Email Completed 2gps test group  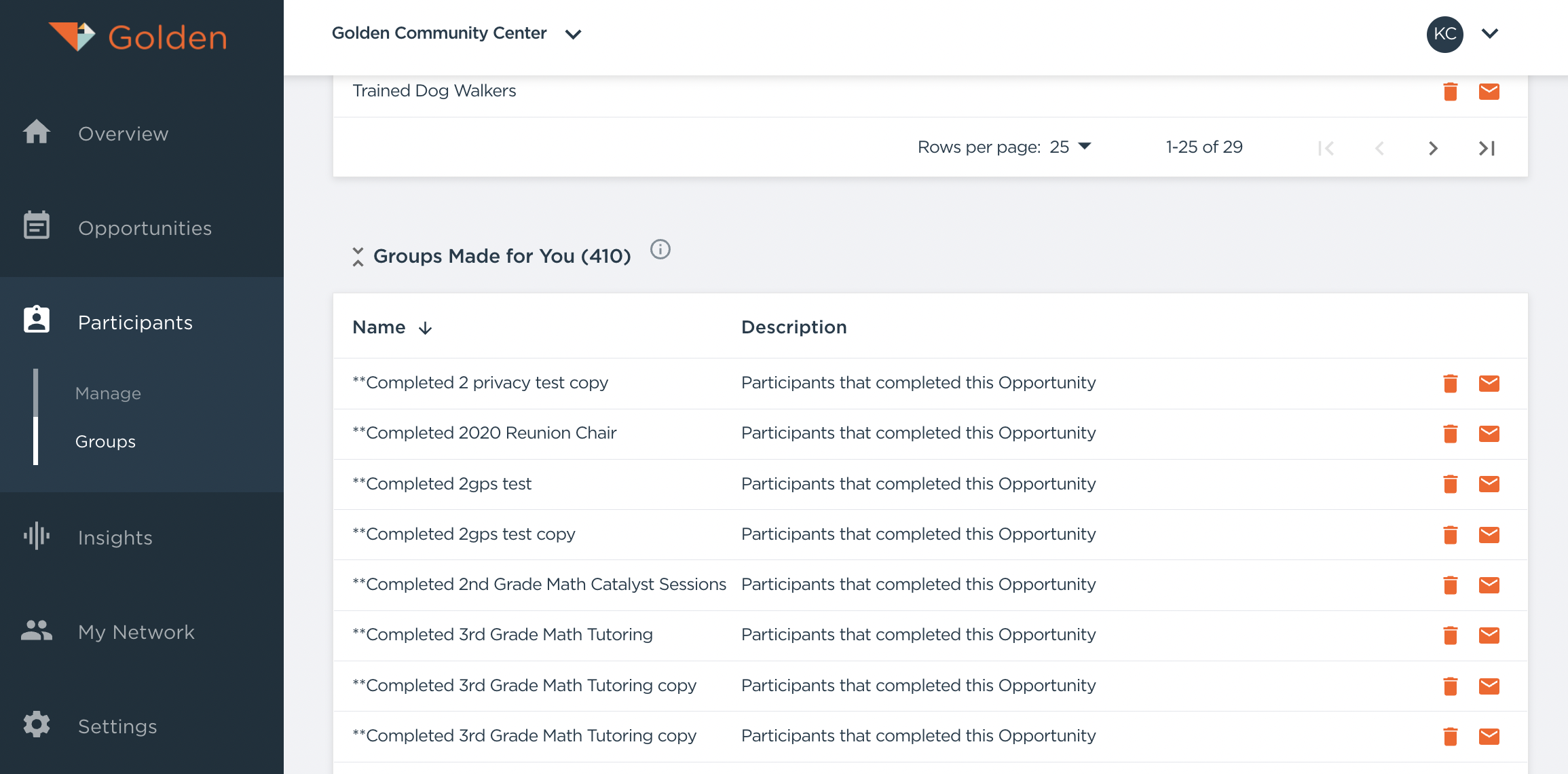tap(1489, 484)
